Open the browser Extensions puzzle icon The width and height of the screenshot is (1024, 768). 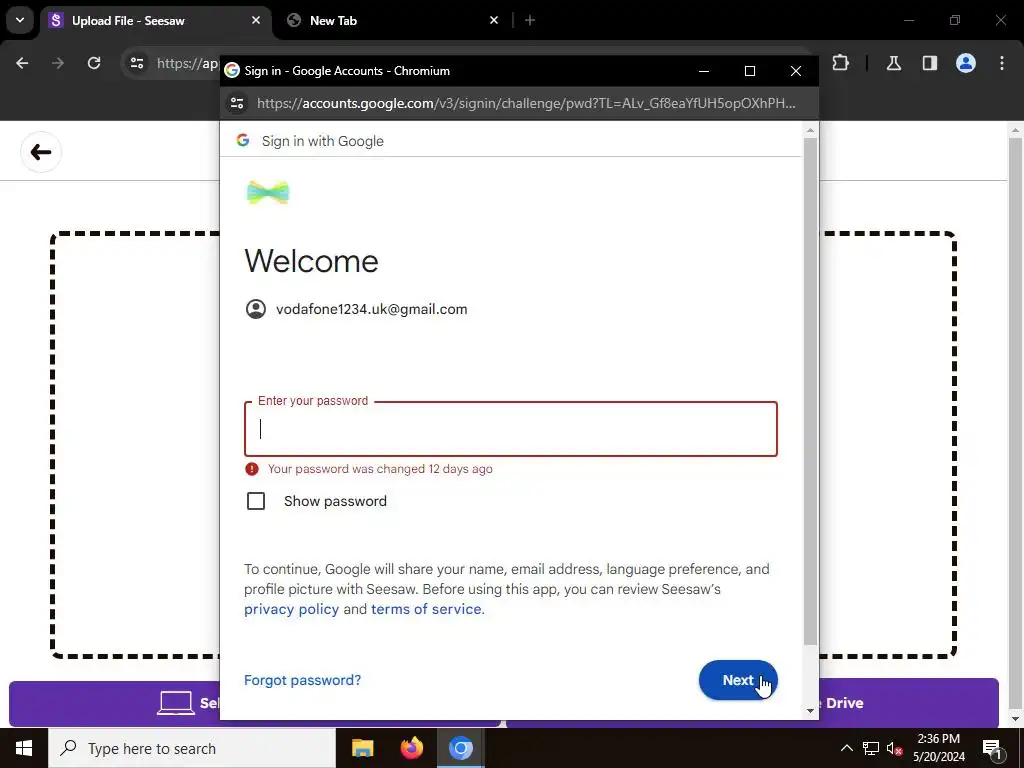click(x=840, y=63)
